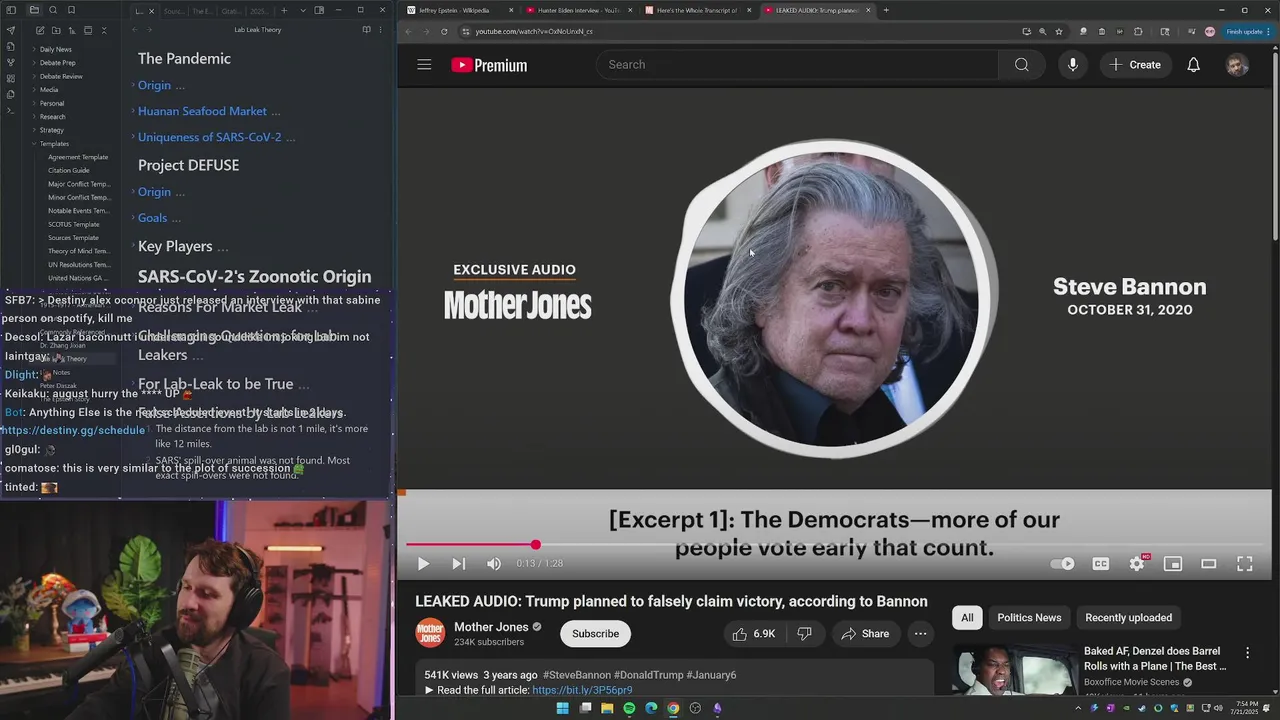1280x720 pixels.
Task: Unfold the Uniqueness of SARS-CoV-2 heading
Action: (133, 137)
